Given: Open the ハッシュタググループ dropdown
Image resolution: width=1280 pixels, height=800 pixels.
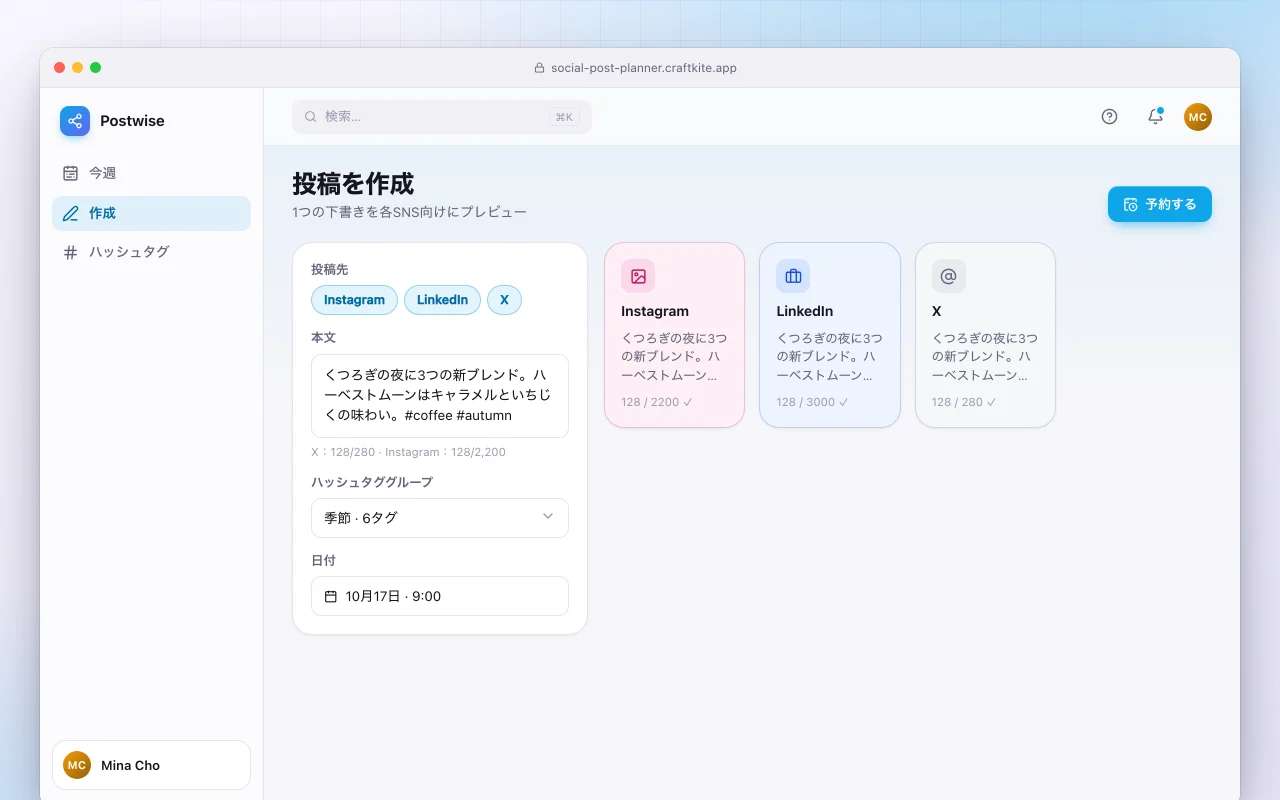Looking at the screenshot, I should pyautogui.click(x=440, y=518).
